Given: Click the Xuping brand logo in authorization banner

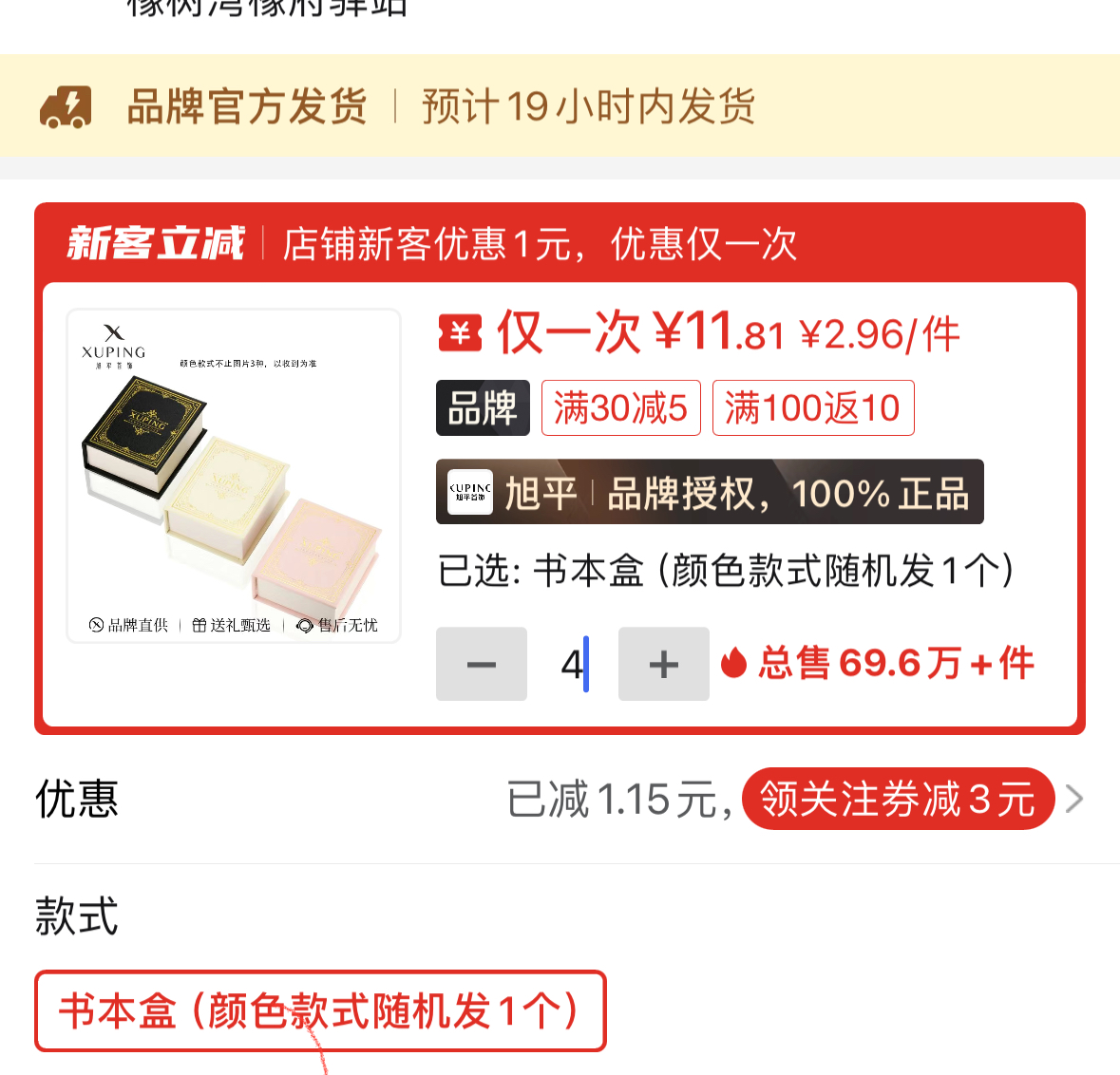Looking at the screenshot, I should [470, 492].
